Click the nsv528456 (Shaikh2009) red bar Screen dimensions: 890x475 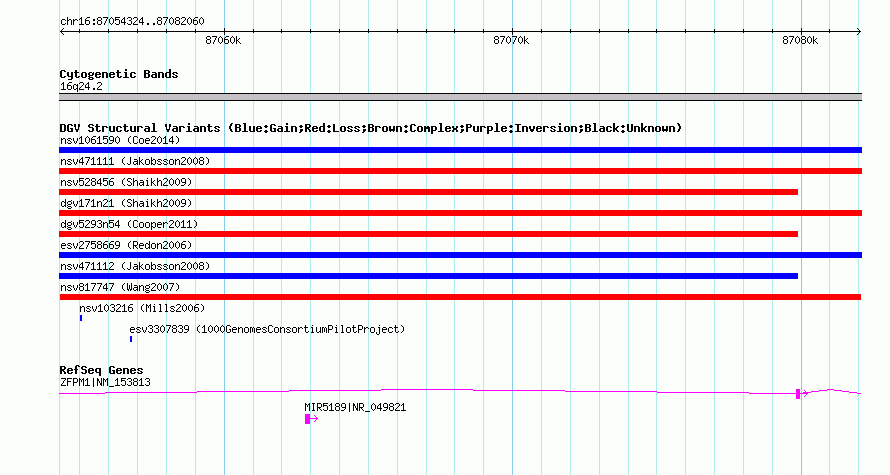coord(429,192)
